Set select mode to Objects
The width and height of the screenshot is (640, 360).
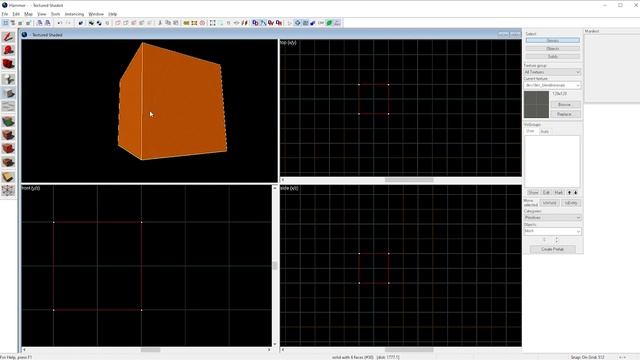tap(553, 49)
